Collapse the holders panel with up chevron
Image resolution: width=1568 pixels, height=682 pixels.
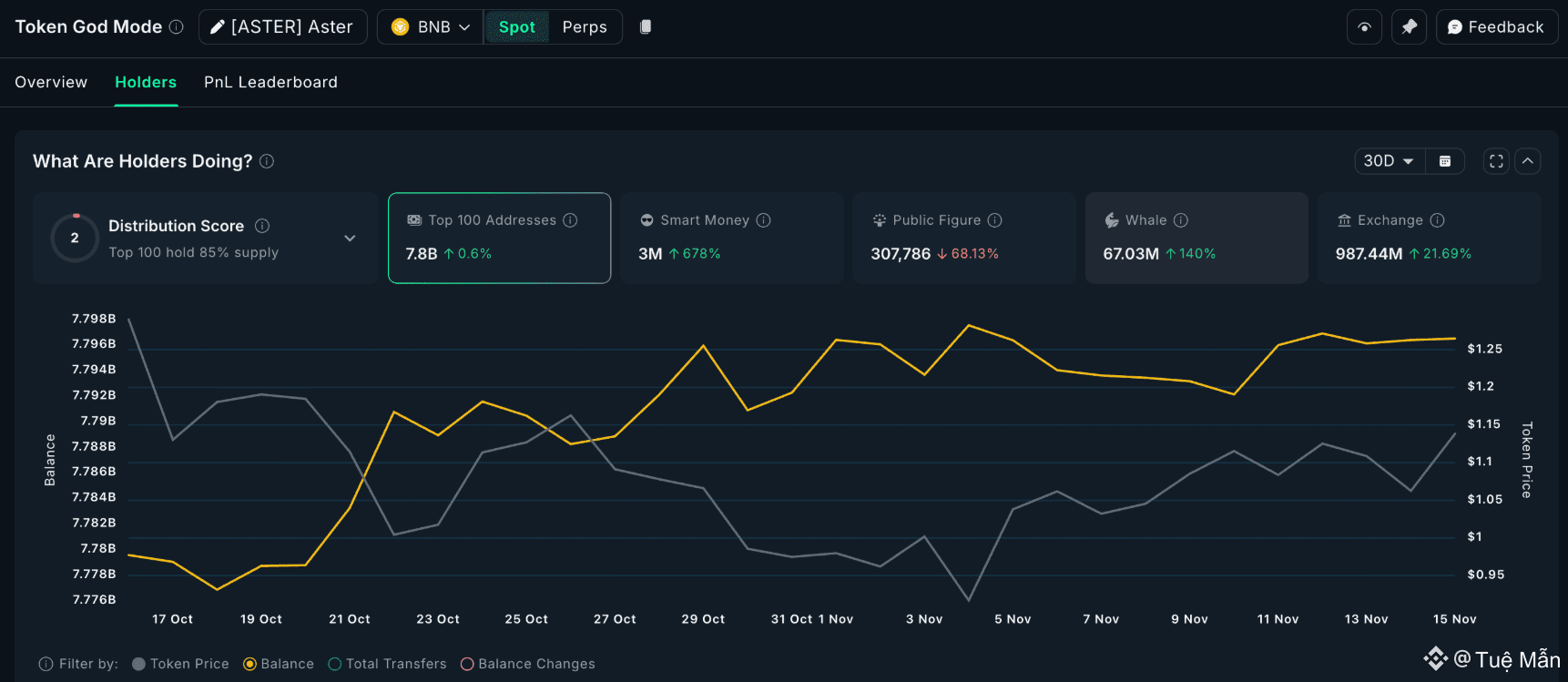[1528, 161]
